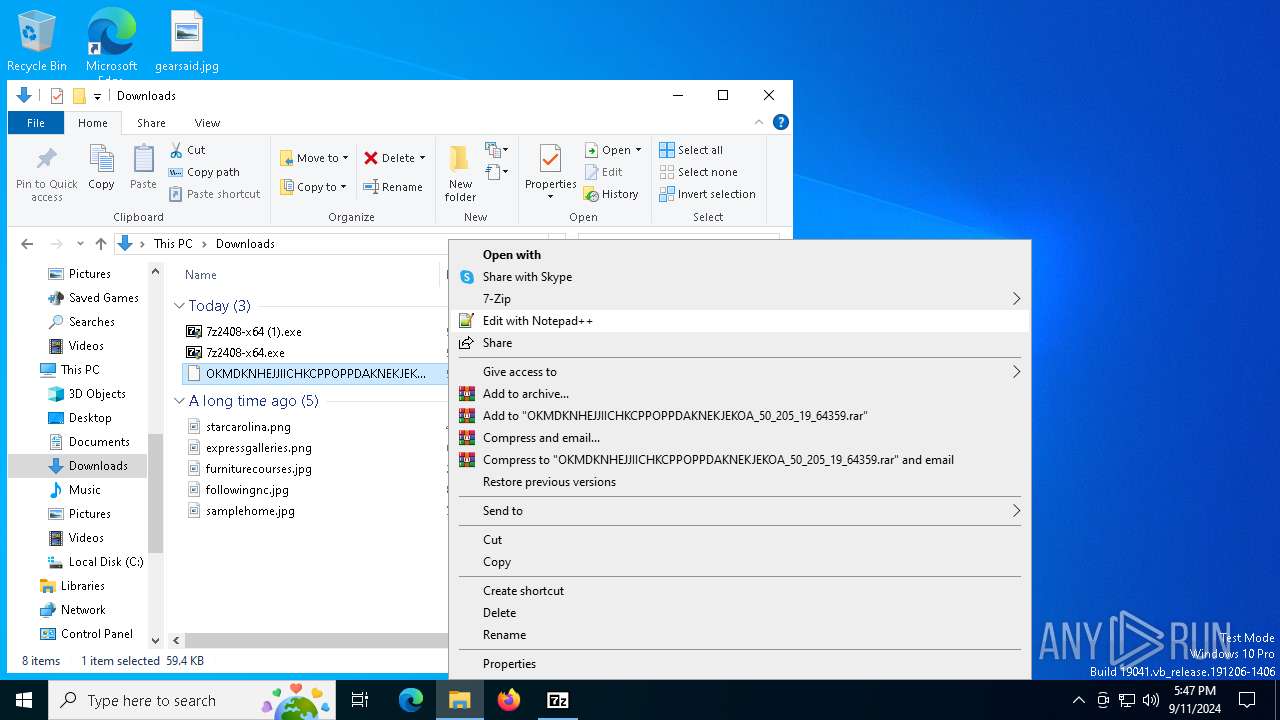This screenshot has width=1280, height=720.
Task: Click Invert selection in the ribbon
Action: pos(707,194)
